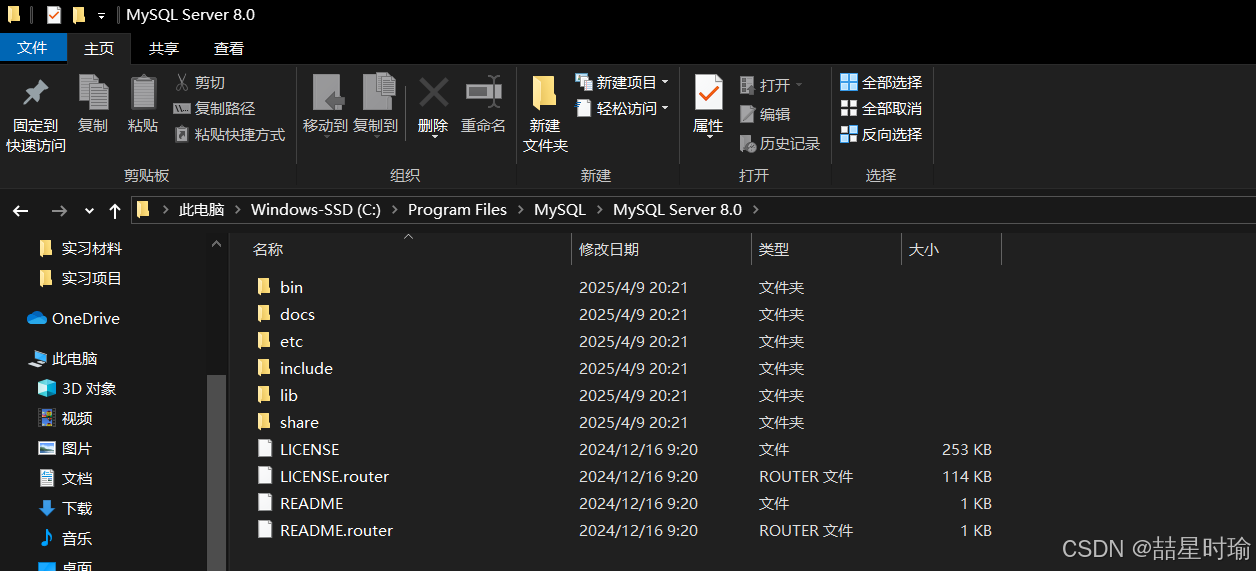Click 此电脑 in the address breadcrumb
1256x571 pixels.
point(201,210)
